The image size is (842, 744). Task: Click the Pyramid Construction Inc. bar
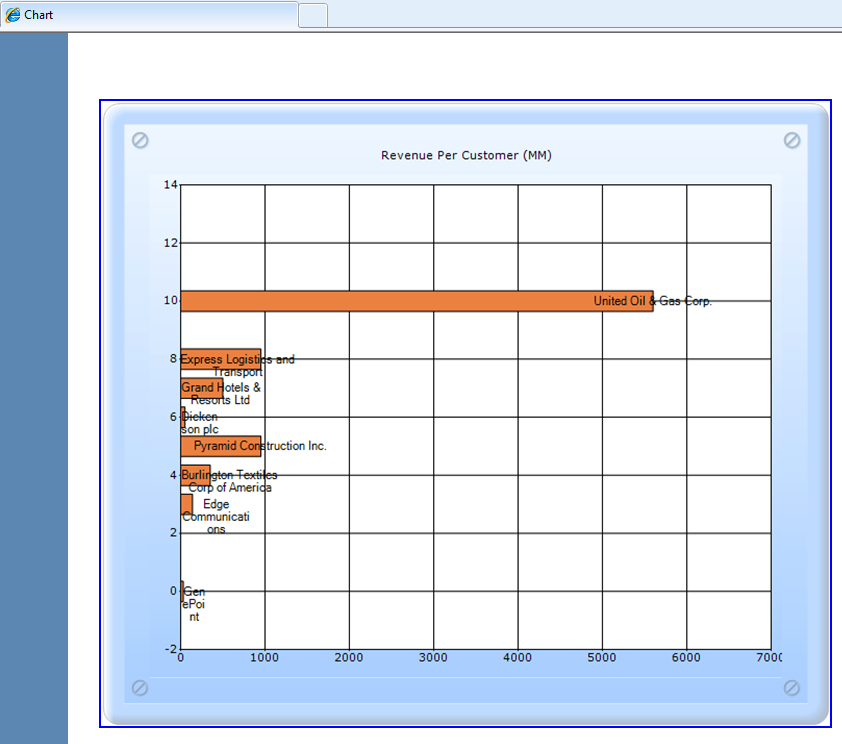coord(221,446)
